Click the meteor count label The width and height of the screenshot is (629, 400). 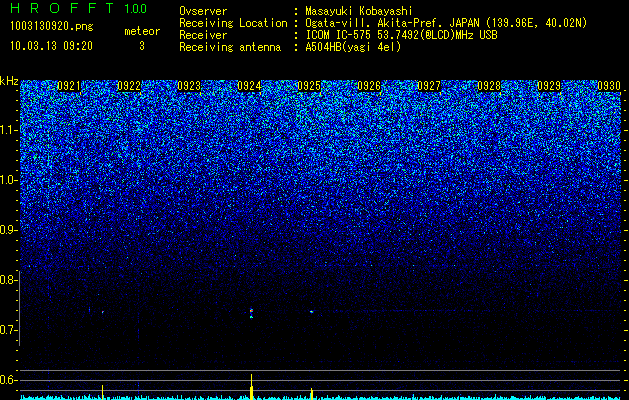point(142,31)
